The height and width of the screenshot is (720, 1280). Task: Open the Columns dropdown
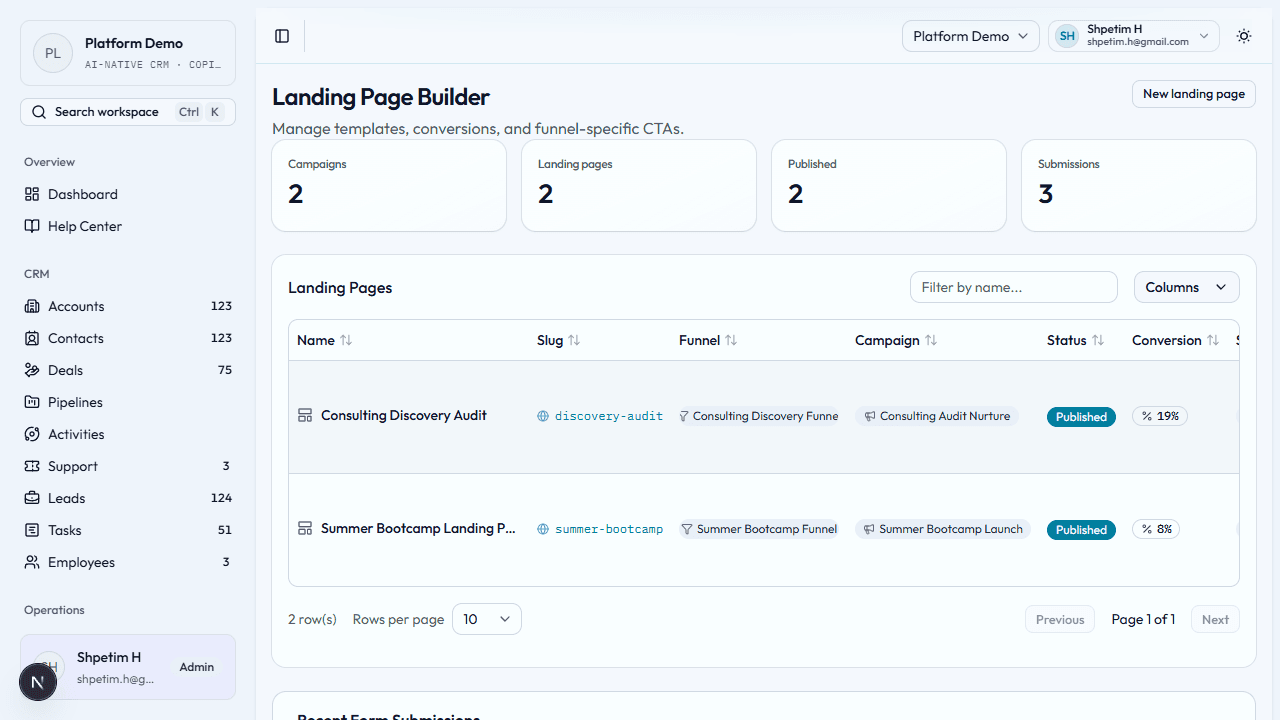coord(1186,287)
